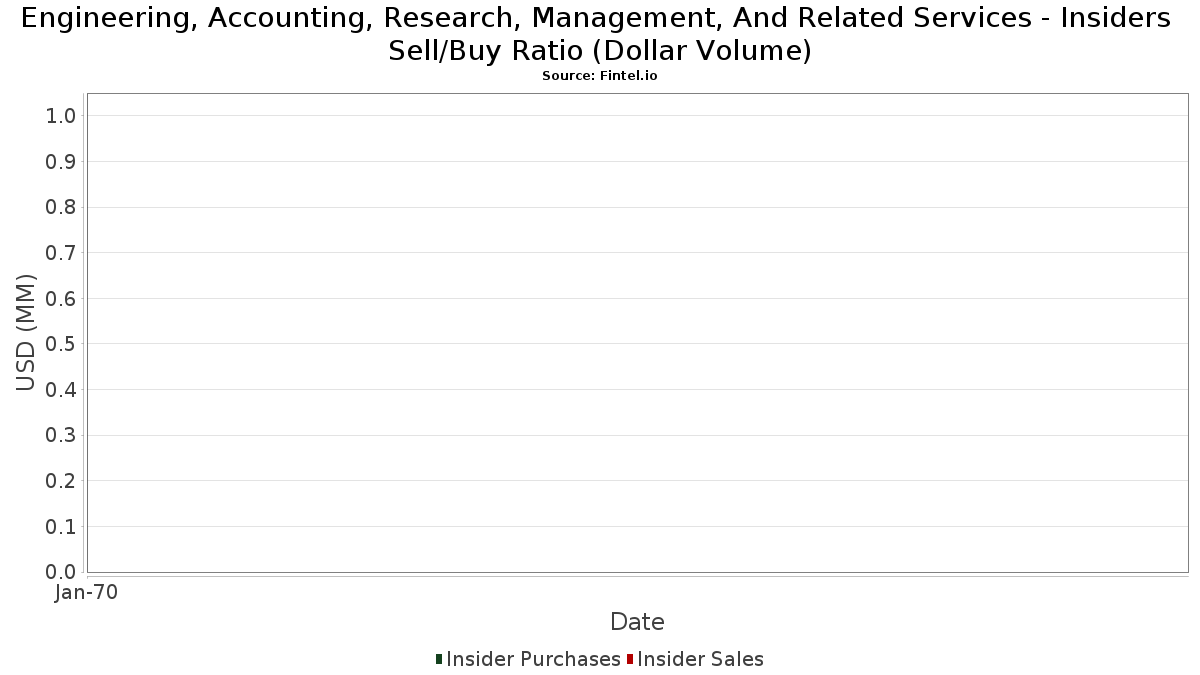Image resolution: width=1200 pixels, height=675 pixels.
Task: Click the 1.0 y-axis tick label
Action: (x=61, y=116)
